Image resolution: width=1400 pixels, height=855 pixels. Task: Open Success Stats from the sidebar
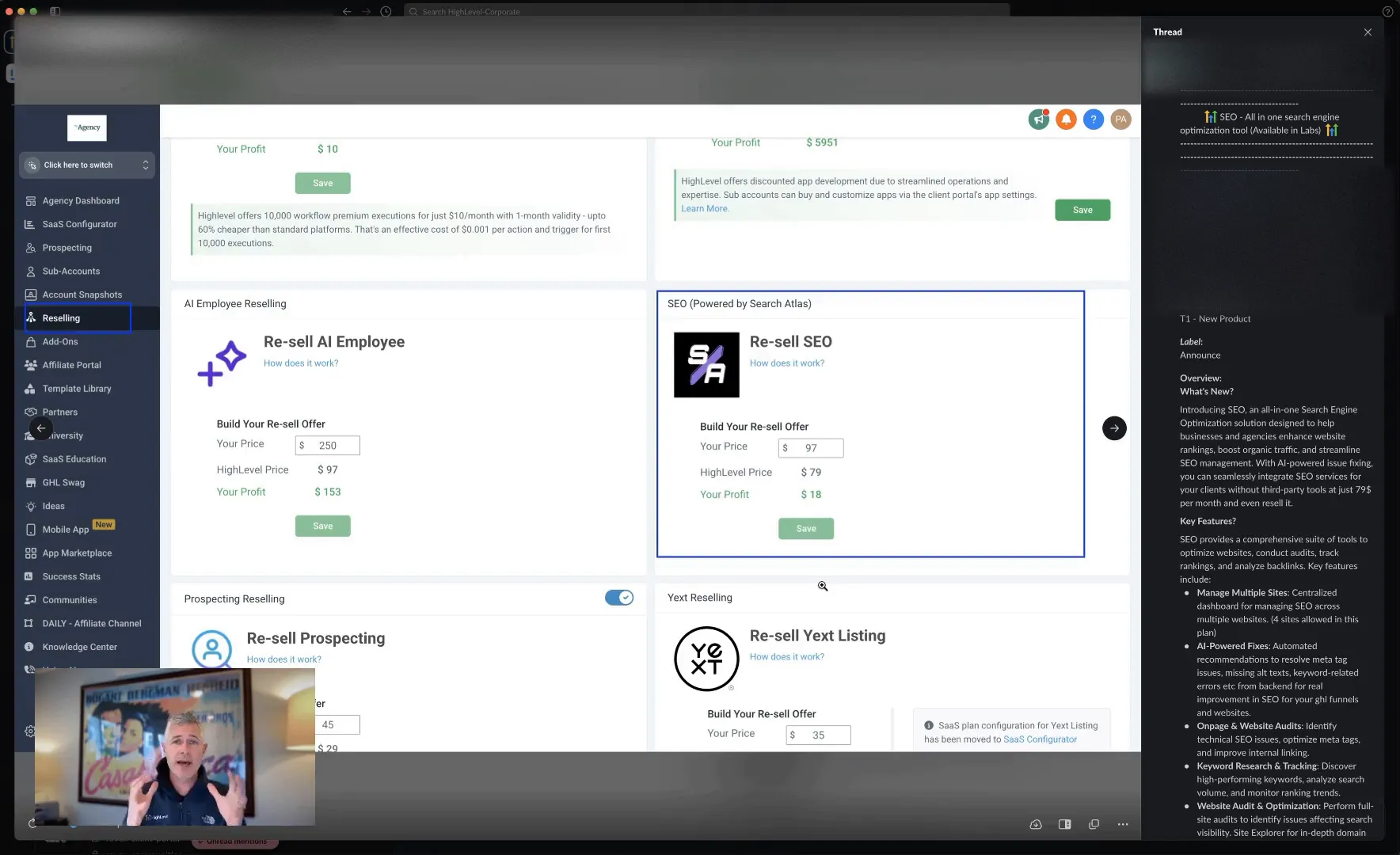pyautogui.click(x=70, y=576)
